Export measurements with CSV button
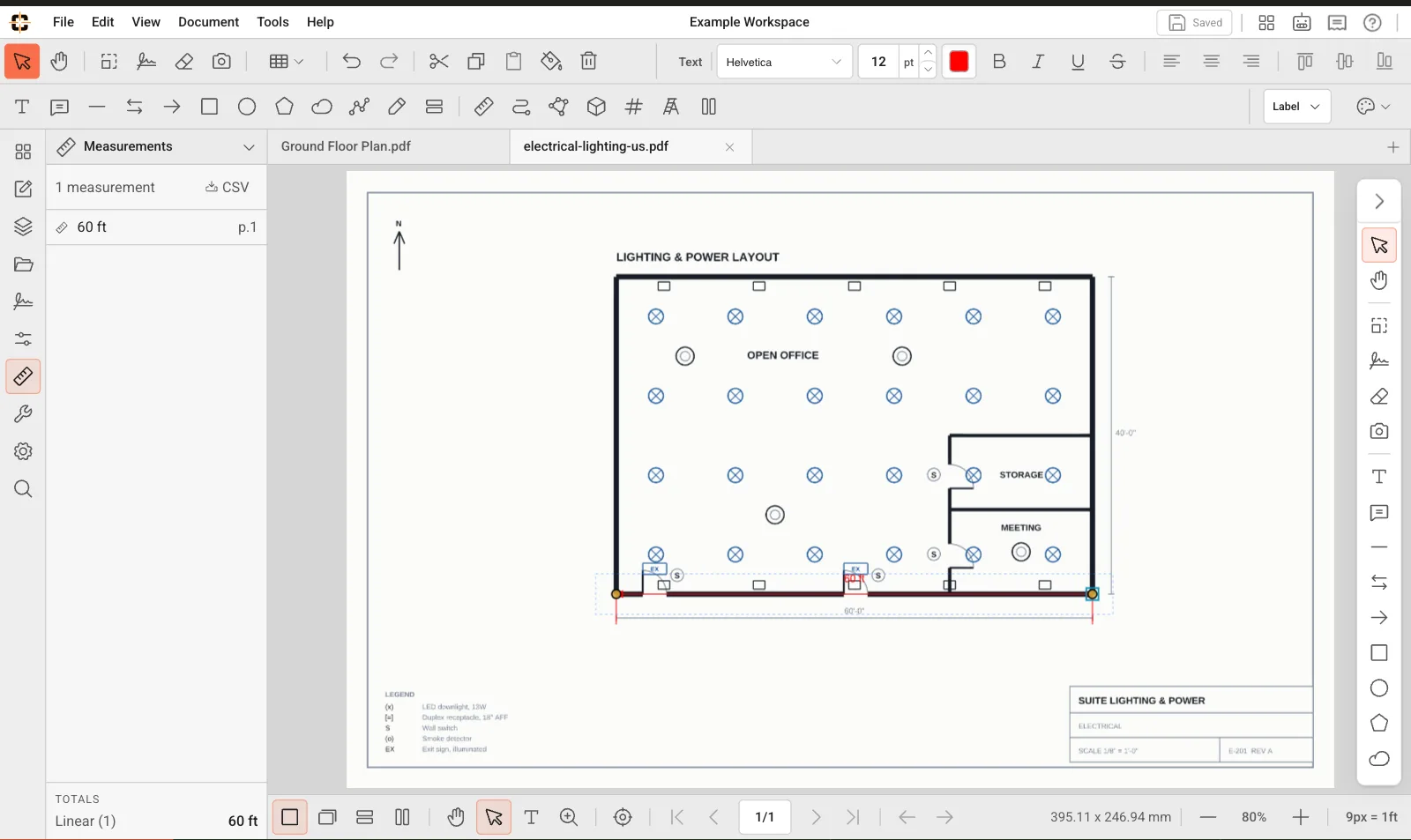 pyautogui.click(x=228, y=187)
